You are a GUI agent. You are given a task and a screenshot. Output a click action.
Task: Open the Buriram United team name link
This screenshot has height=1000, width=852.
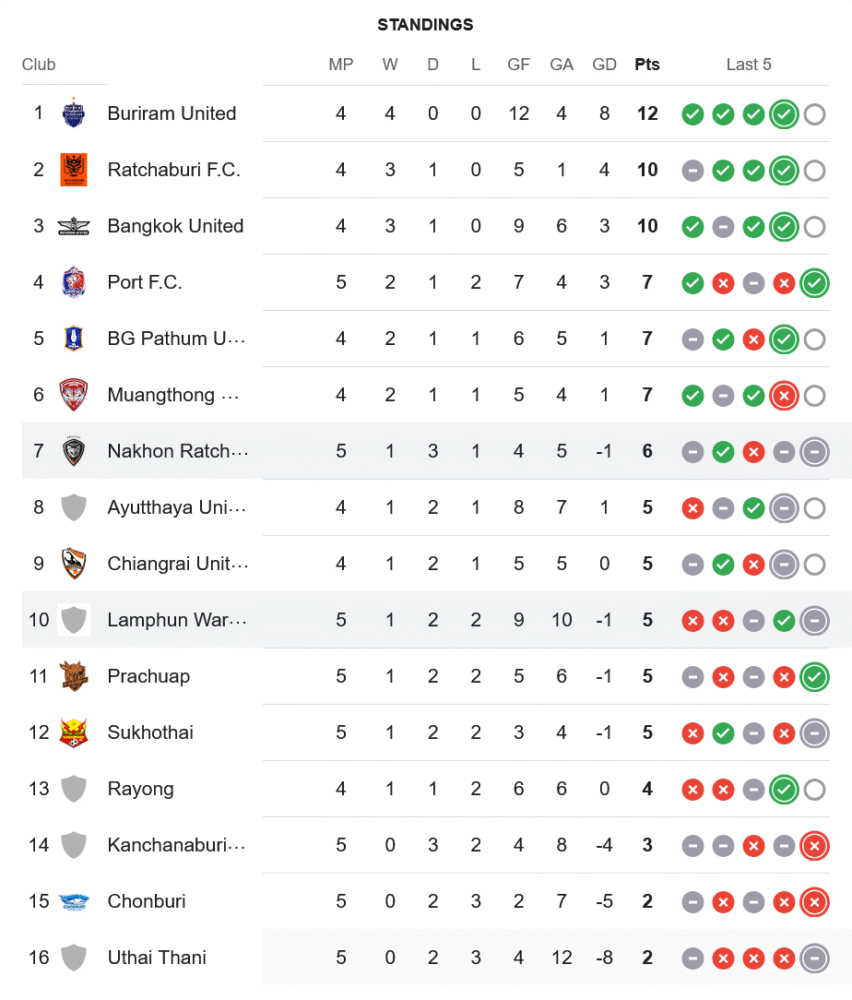tap(172, 113)
